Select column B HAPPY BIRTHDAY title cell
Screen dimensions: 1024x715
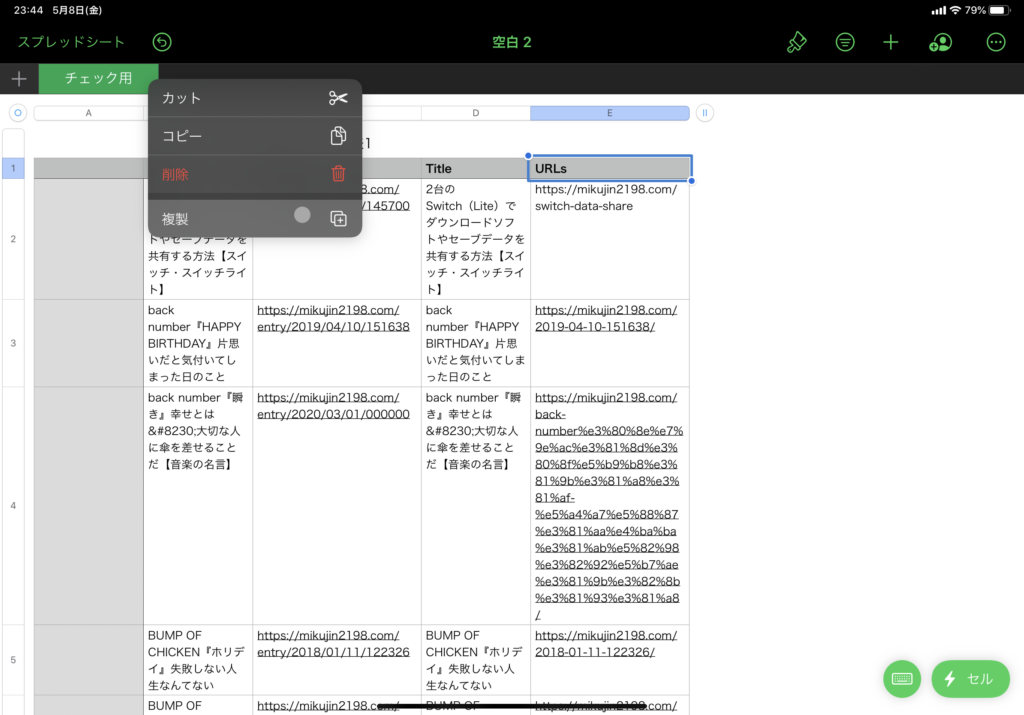pyautogui.click(x=198, y=343)
